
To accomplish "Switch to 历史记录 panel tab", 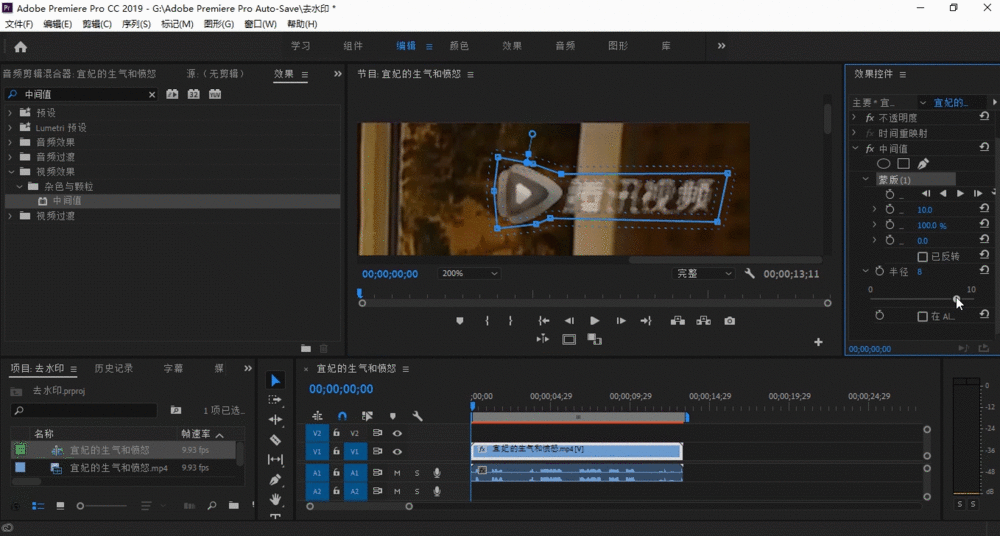I will click(114, 368).
